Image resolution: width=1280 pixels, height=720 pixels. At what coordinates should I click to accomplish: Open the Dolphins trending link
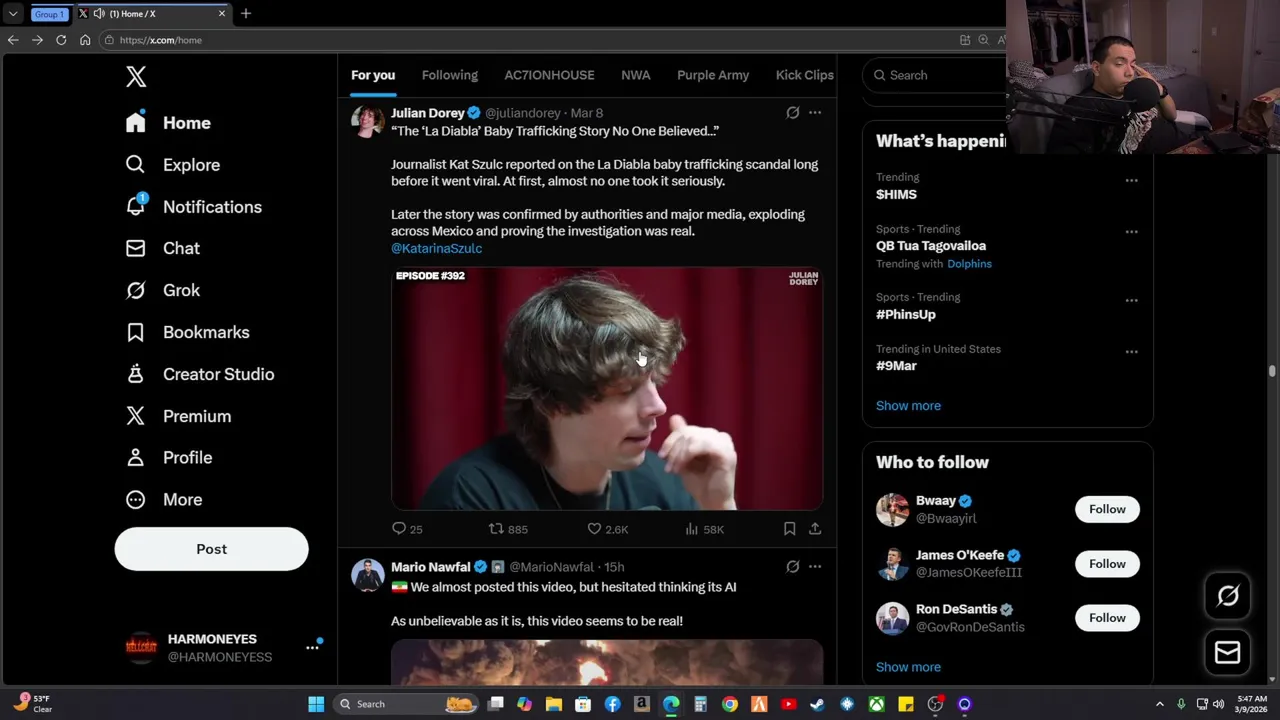tap(969, 264)
